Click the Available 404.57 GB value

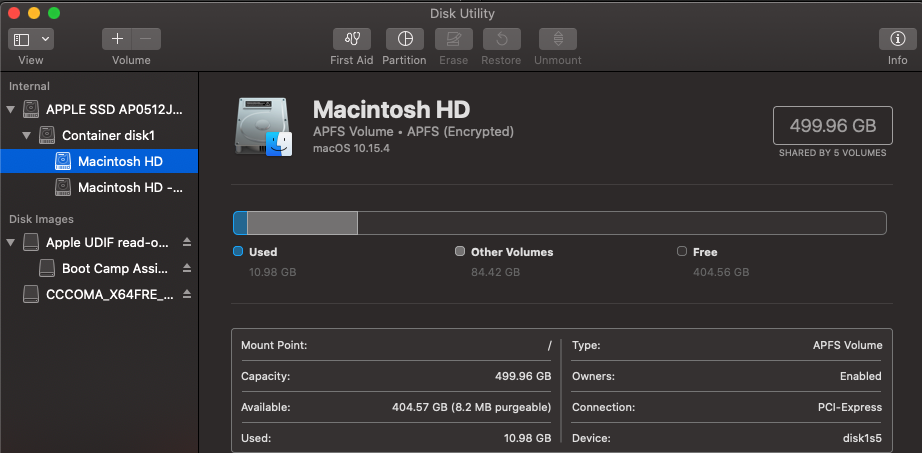click(x=472, y=407)
